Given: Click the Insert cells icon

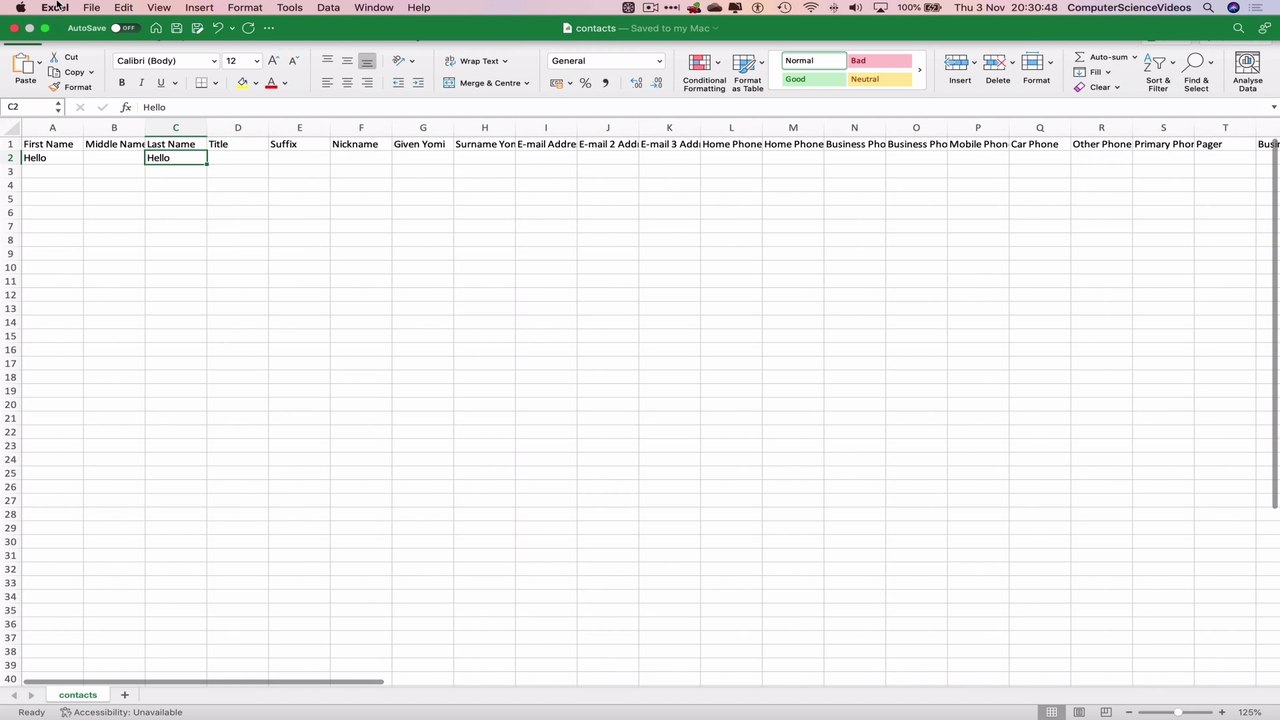Looking at the screenshot, I should (956, 63).
